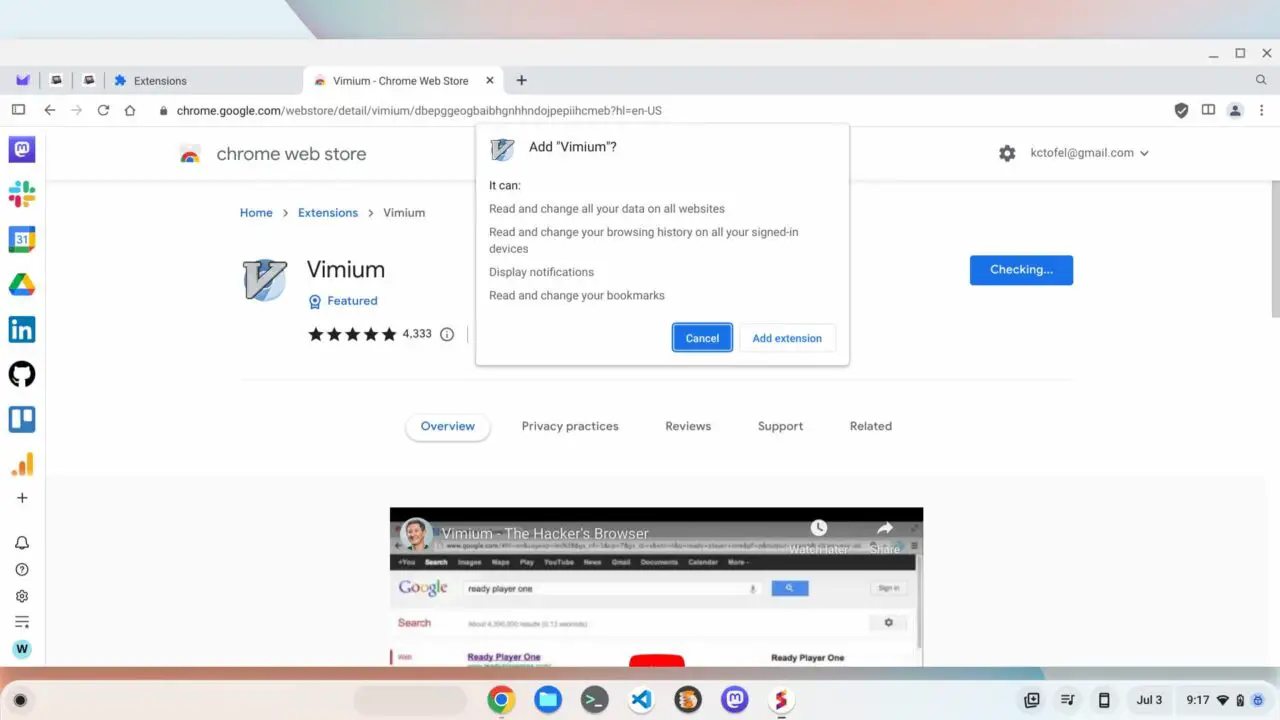The height and width of the screenshot is (720, 1280).
Task: Open the Chrome browser menu
Action: (x=1262, y=110)
